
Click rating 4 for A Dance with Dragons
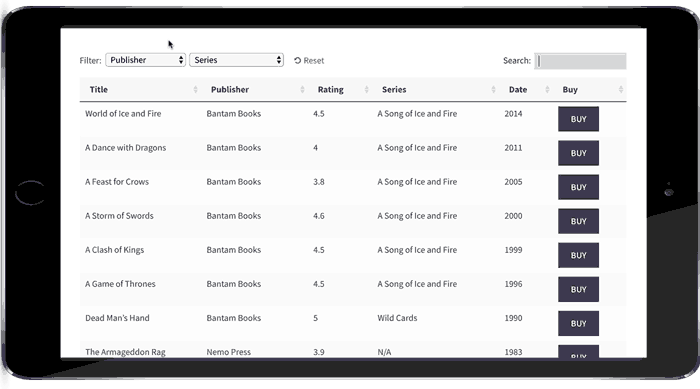click(x=316, y=148)
